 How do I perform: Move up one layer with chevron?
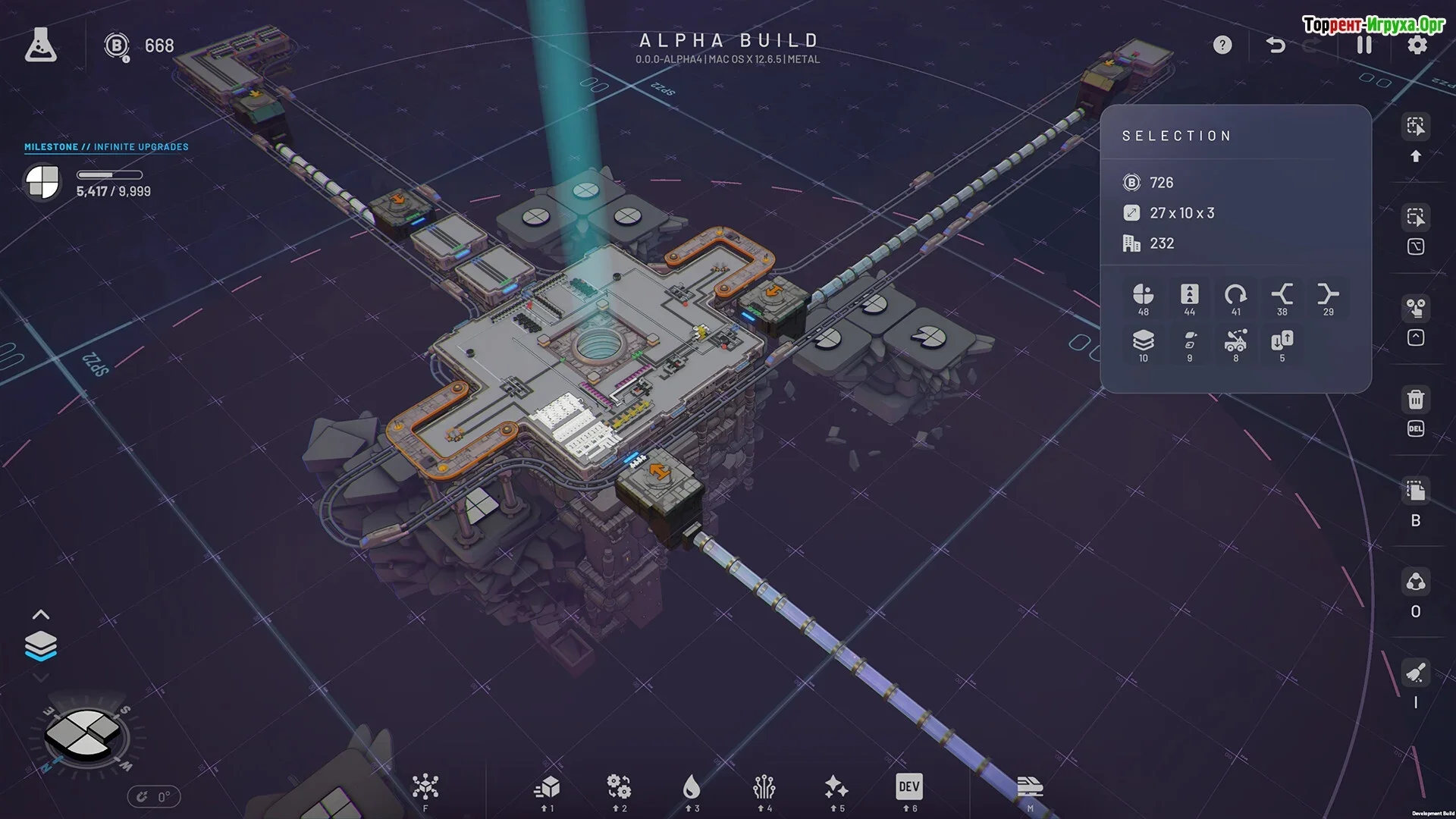click(x=41, y=614)
